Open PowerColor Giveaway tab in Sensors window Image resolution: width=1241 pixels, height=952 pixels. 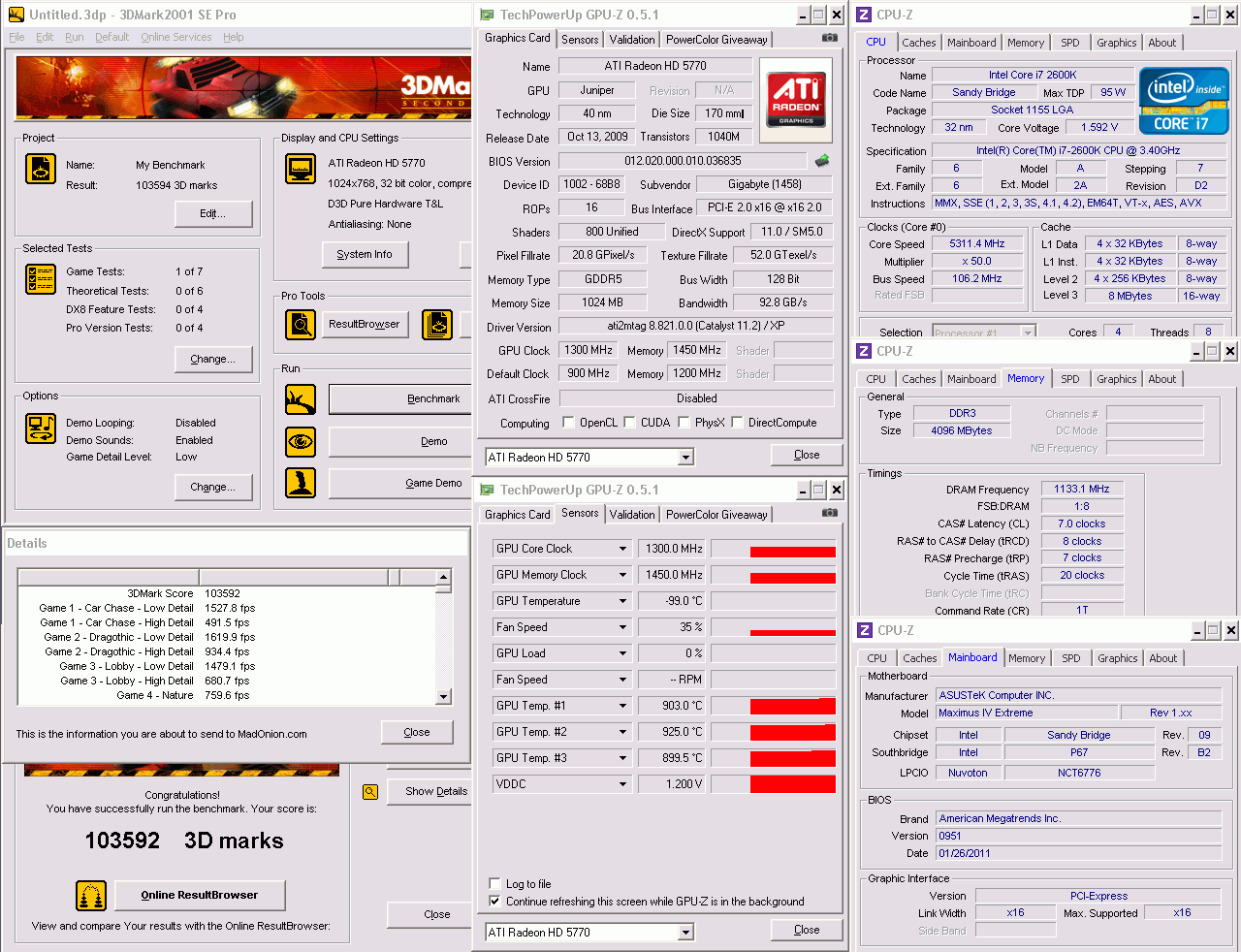[716, 515]
